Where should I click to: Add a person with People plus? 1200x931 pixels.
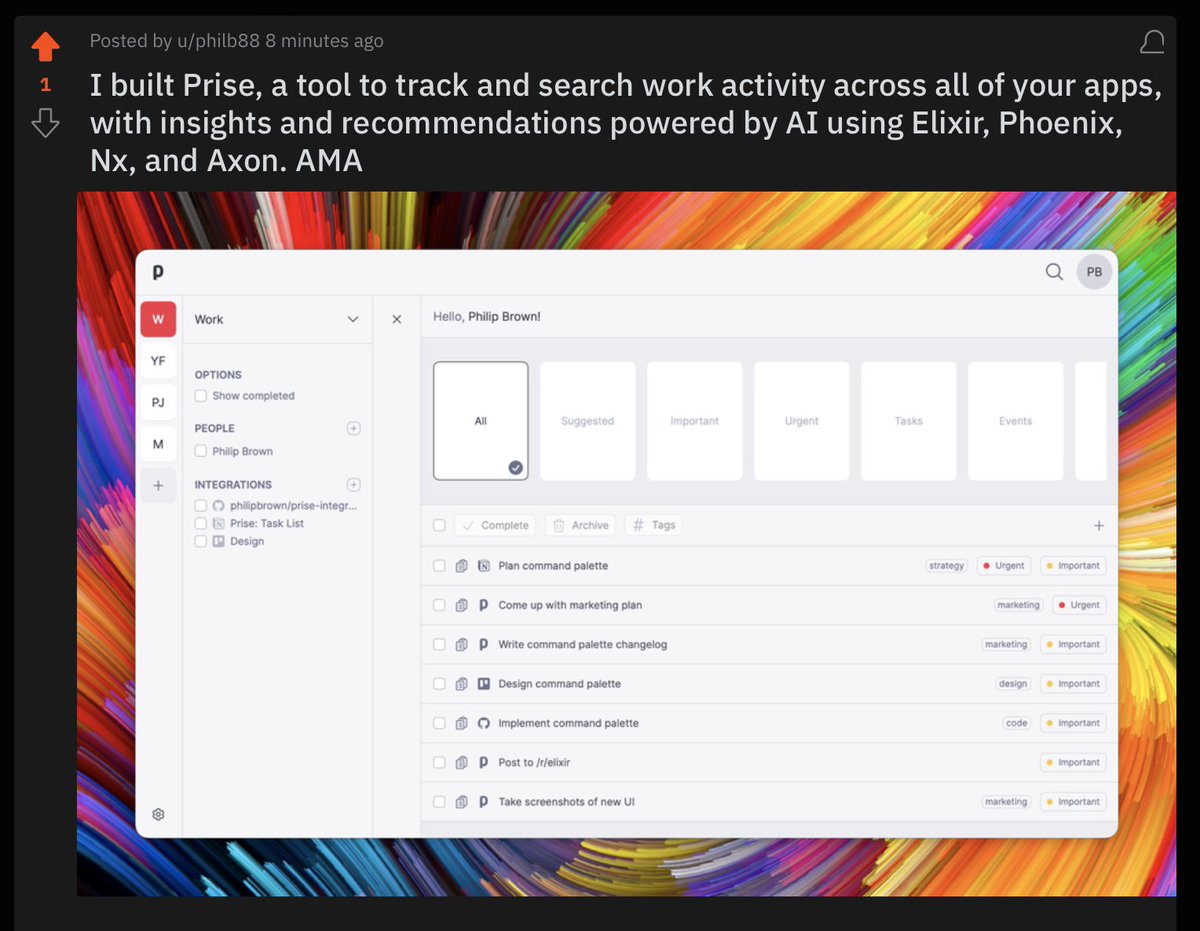pyautogui.click(x=353, y=428)
